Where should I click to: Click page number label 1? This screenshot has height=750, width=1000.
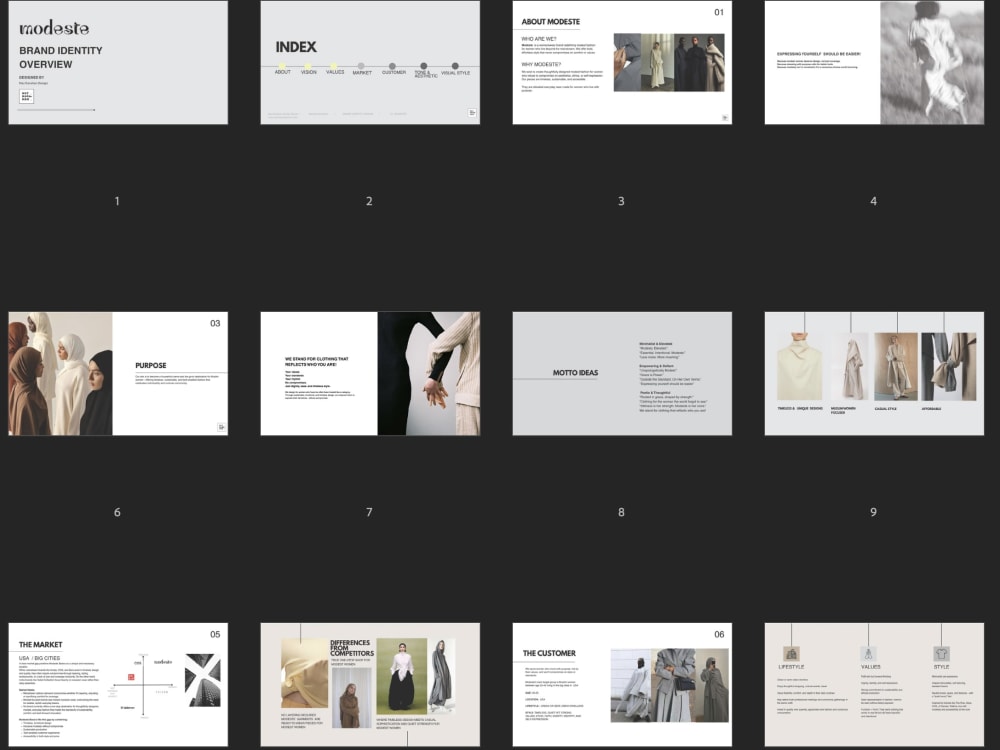pos(117,201)
